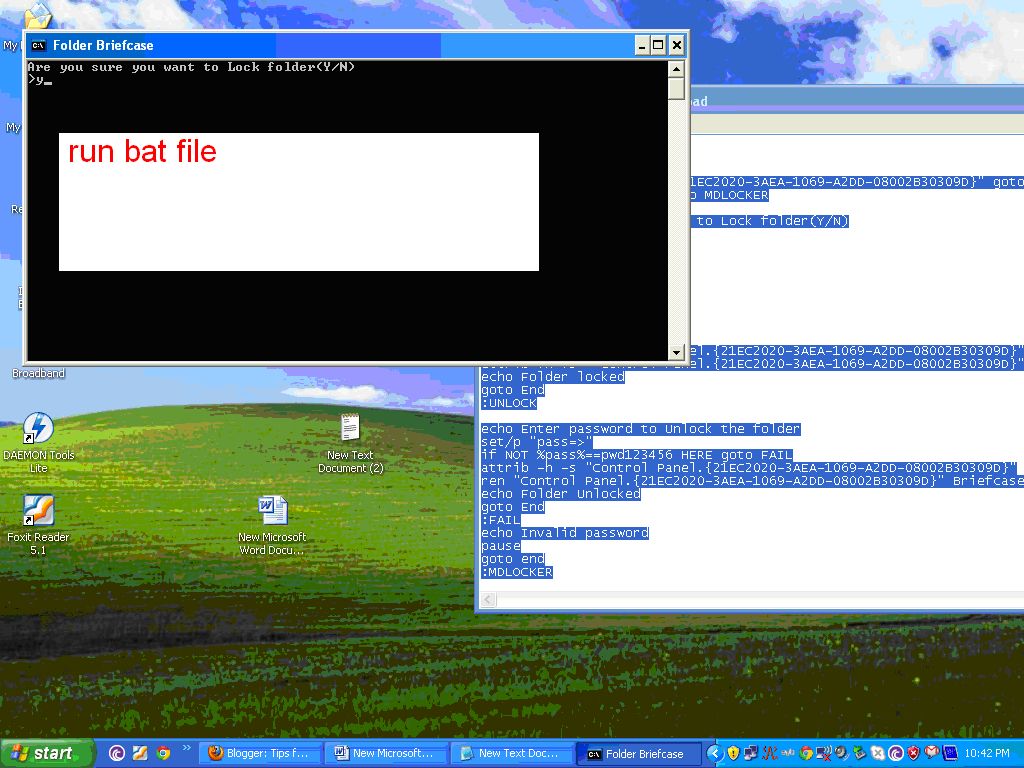This screenshot has height=768, width=1024.
Task: Click 'echo Folder Unlocked' line in Notepad
Action: 560,494
